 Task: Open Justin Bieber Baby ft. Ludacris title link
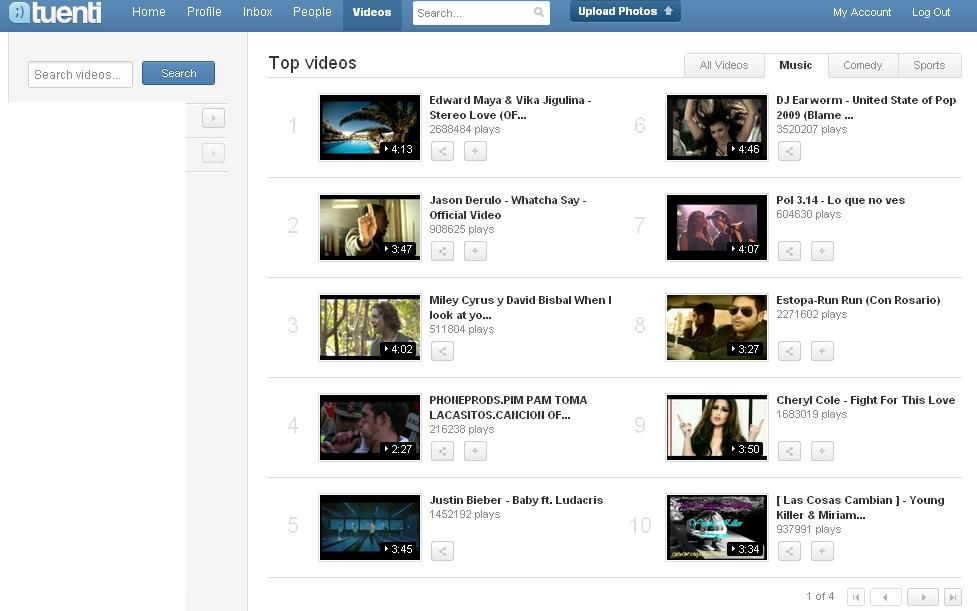[x=516, y=500]
